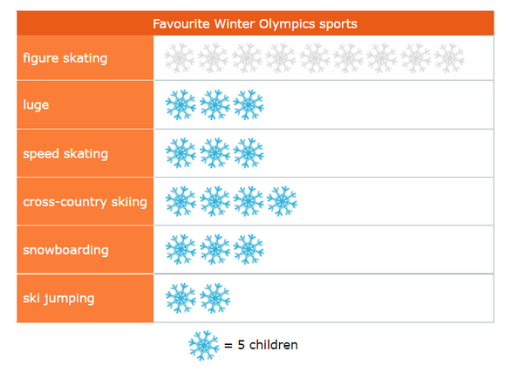Select the snowboarding row label
The width and height of the screenshot is (512, 370).
point(66,250)
